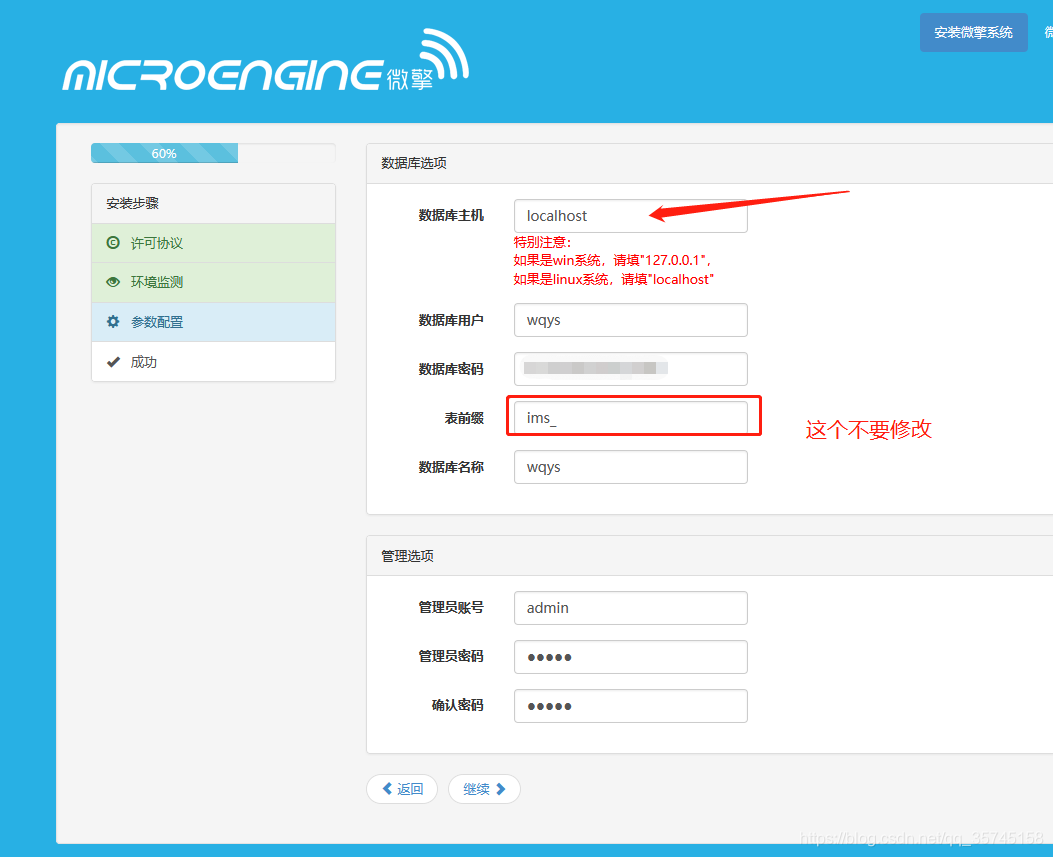Image resolution: width=1053 pixels, height=857 pixels.
Task: Click the 数据库名称 label
Action: 451,467
